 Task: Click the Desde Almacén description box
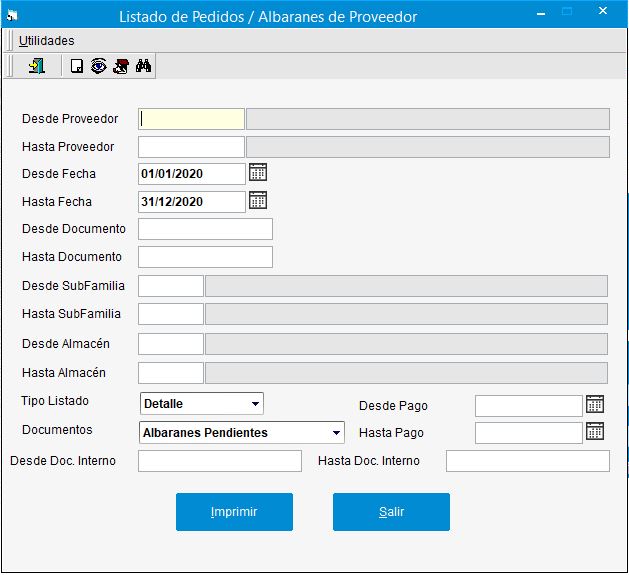[x=406, y=344]
